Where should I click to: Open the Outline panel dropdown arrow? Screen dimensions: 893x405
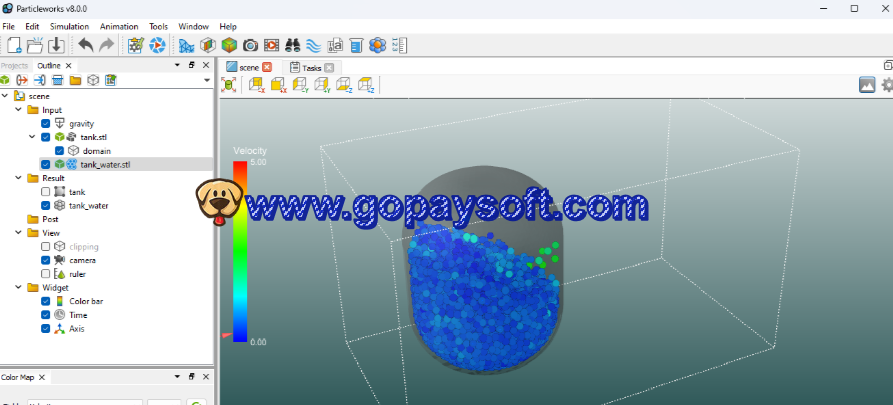point(177,66)
